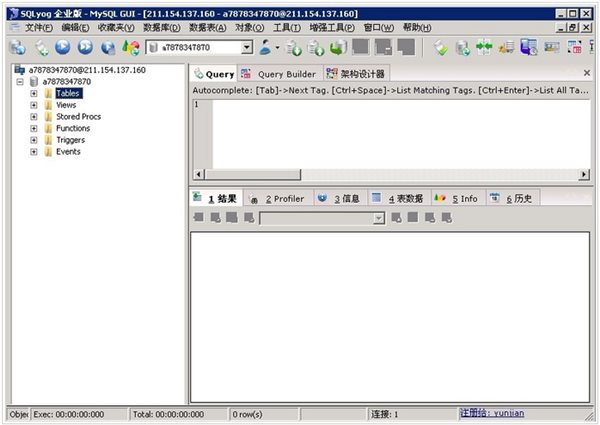This screenshot has width=600, height=425.
Task: Click inside the SQL query editor area
Action: 401,134
